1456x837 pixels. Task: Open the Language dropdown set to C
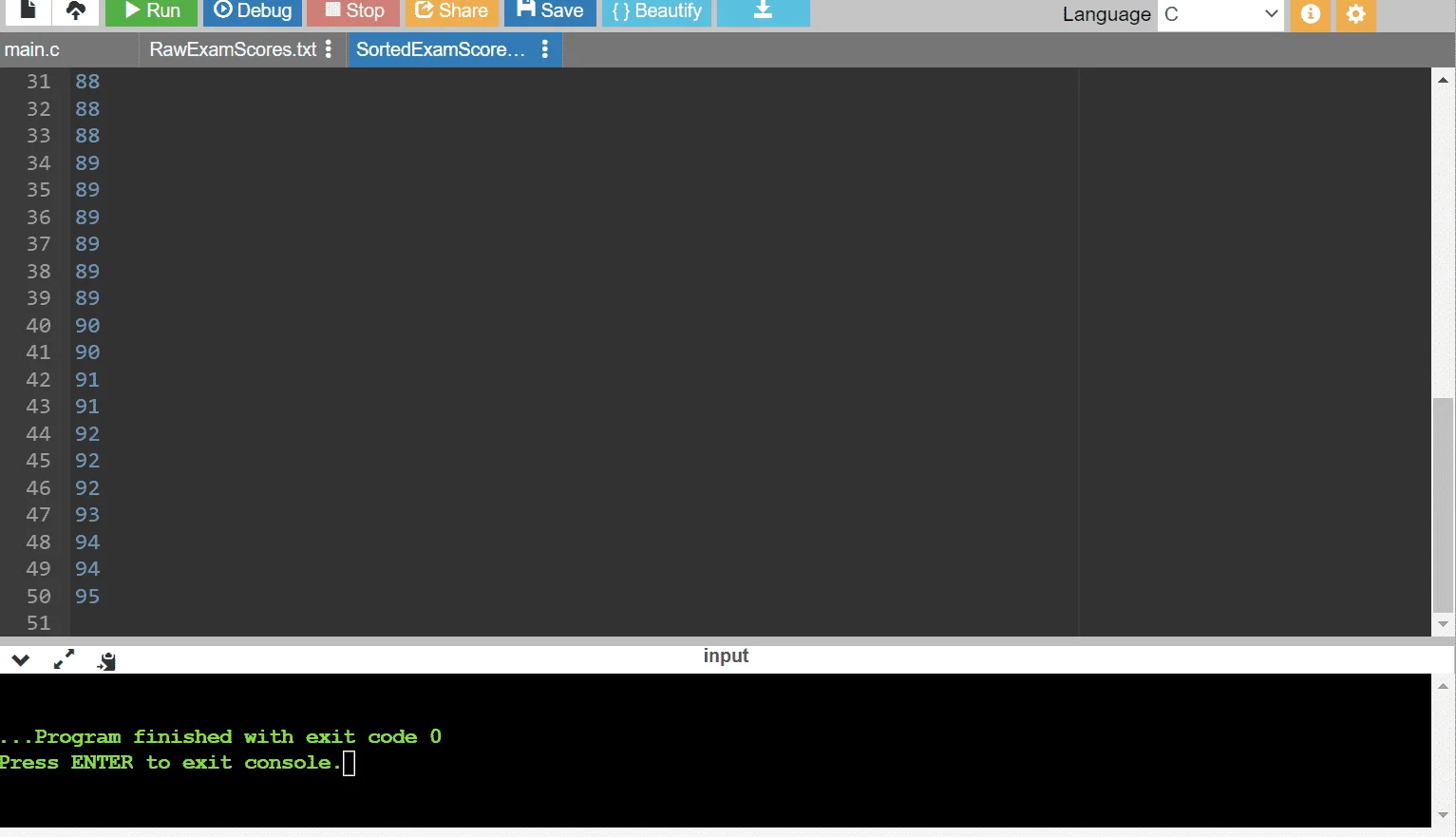[1220, 14]
